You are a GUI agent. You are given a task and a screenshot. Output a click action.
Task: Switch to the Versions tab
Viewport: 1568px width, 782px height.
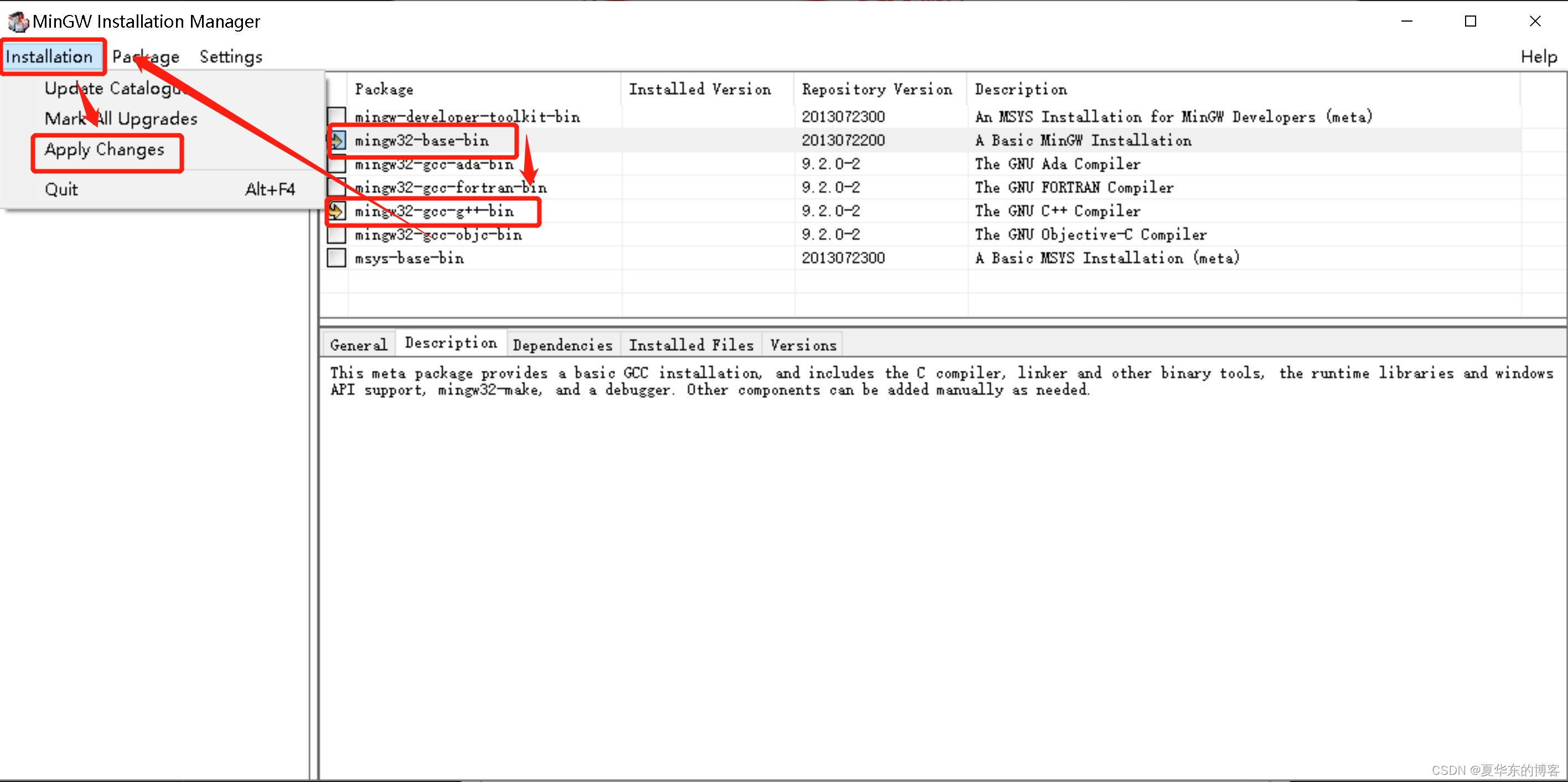[802, 344]
